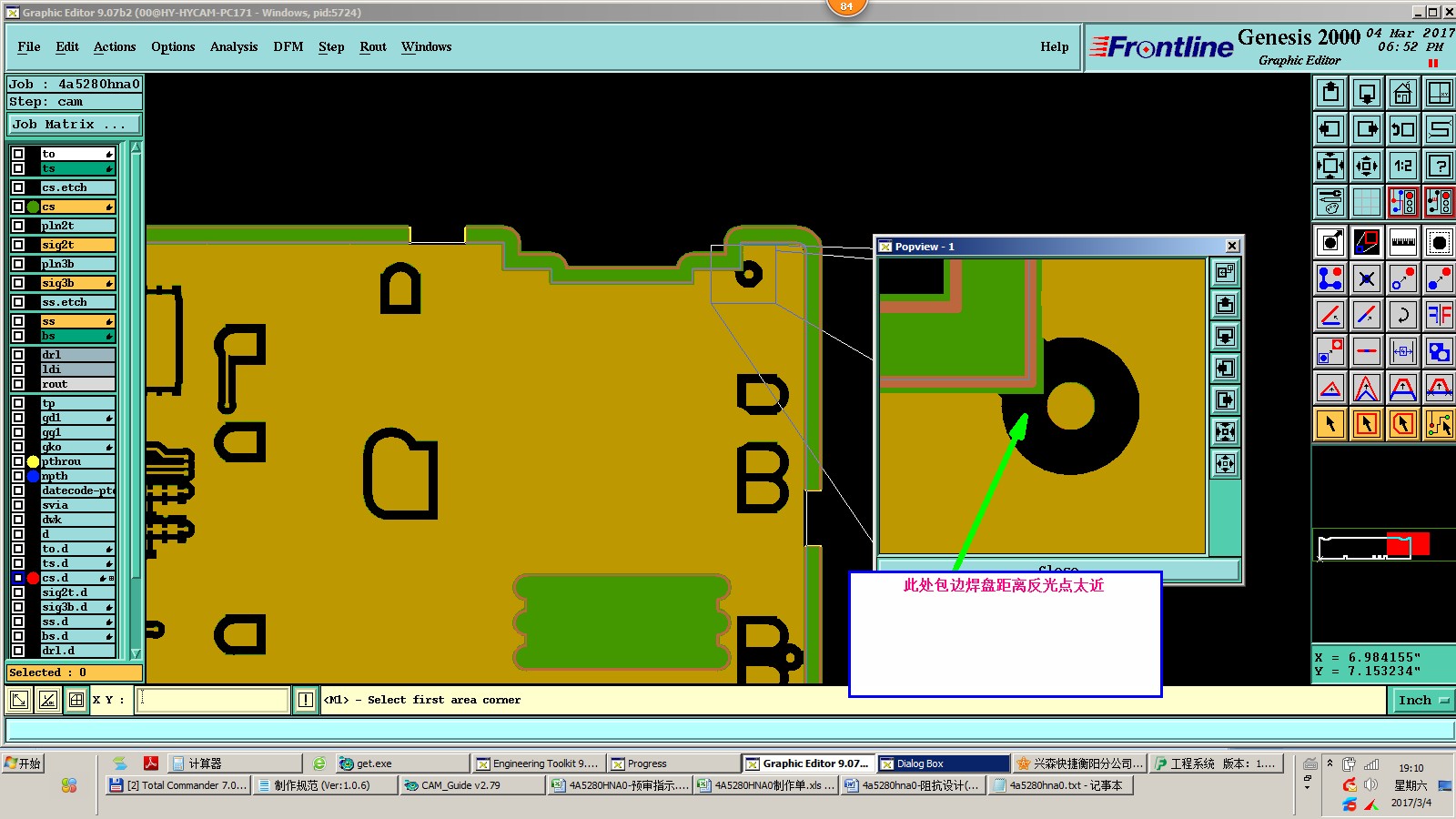
Task: Open CAM_Guide v2.79 from taskbar
Action: tap(472, 785)
